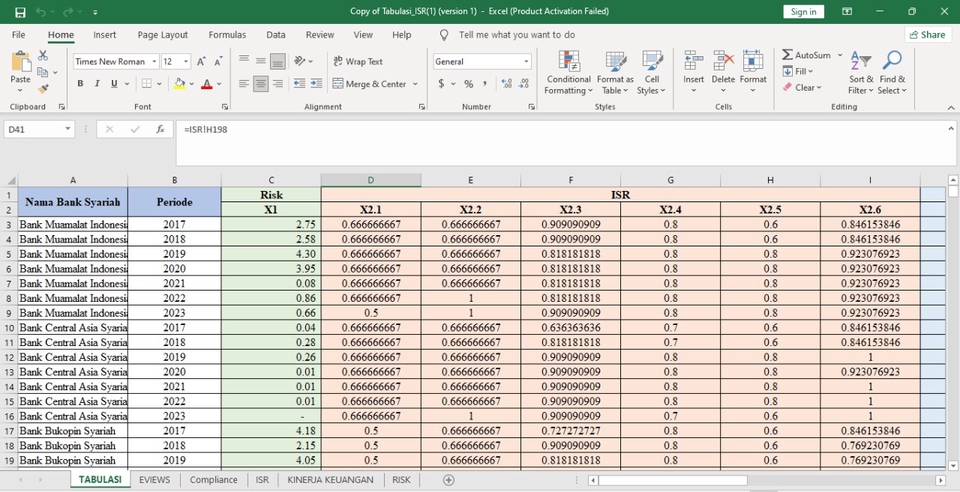The image size is (960, 492).
Task: Click AutoSum button
Action: [807, 55]
